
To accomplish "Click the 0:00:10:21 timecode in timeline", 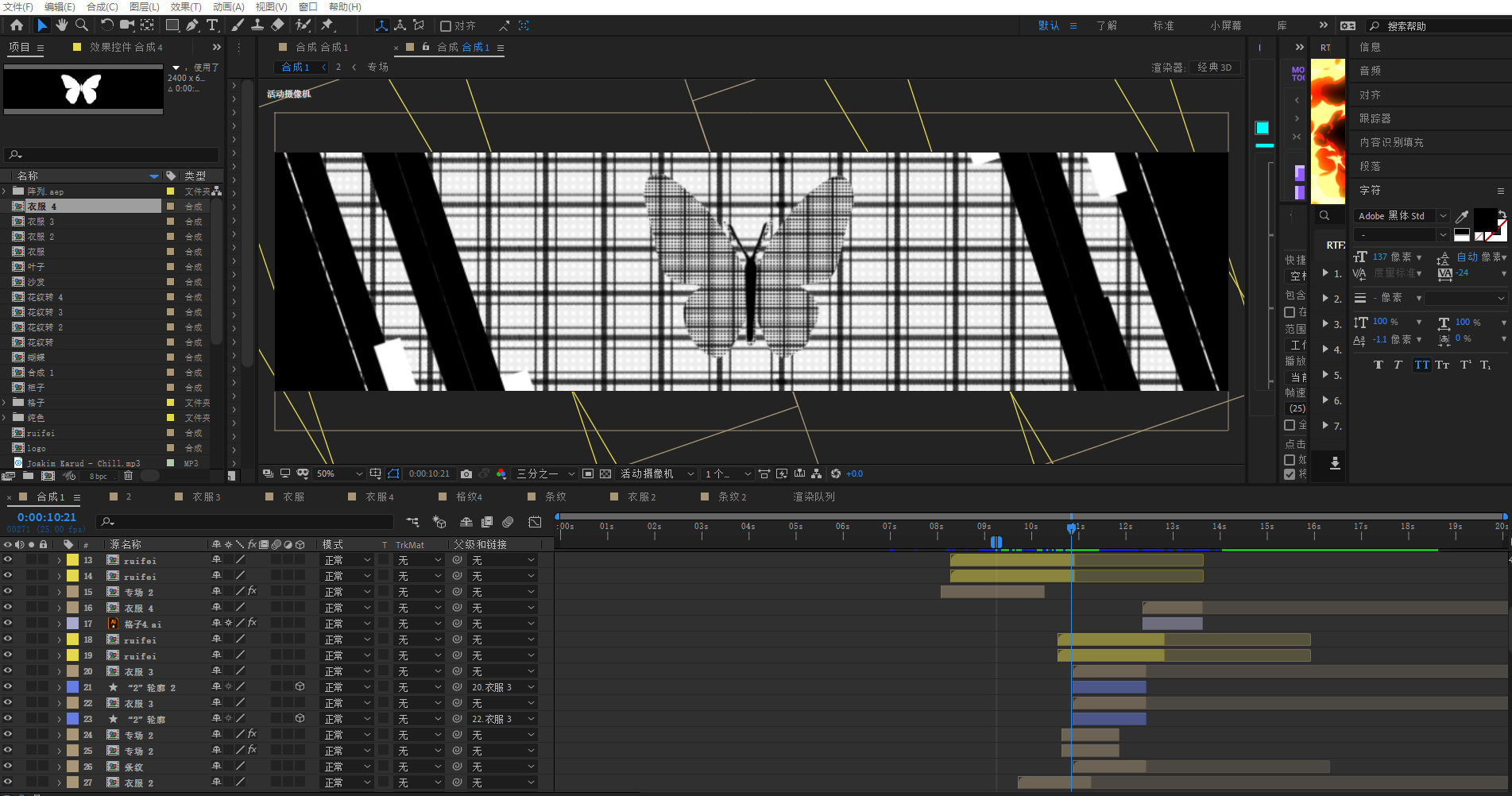I will coord(47,517).
